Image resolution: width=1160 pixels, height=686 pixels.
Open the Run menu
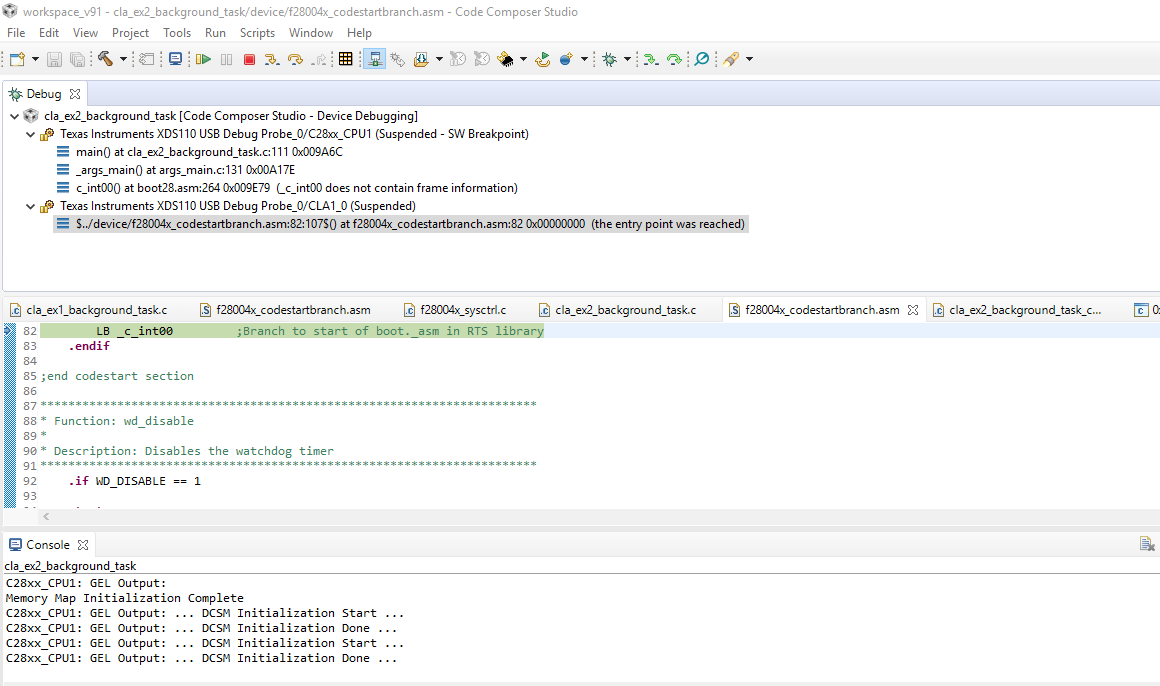click(x=215, y=33)
